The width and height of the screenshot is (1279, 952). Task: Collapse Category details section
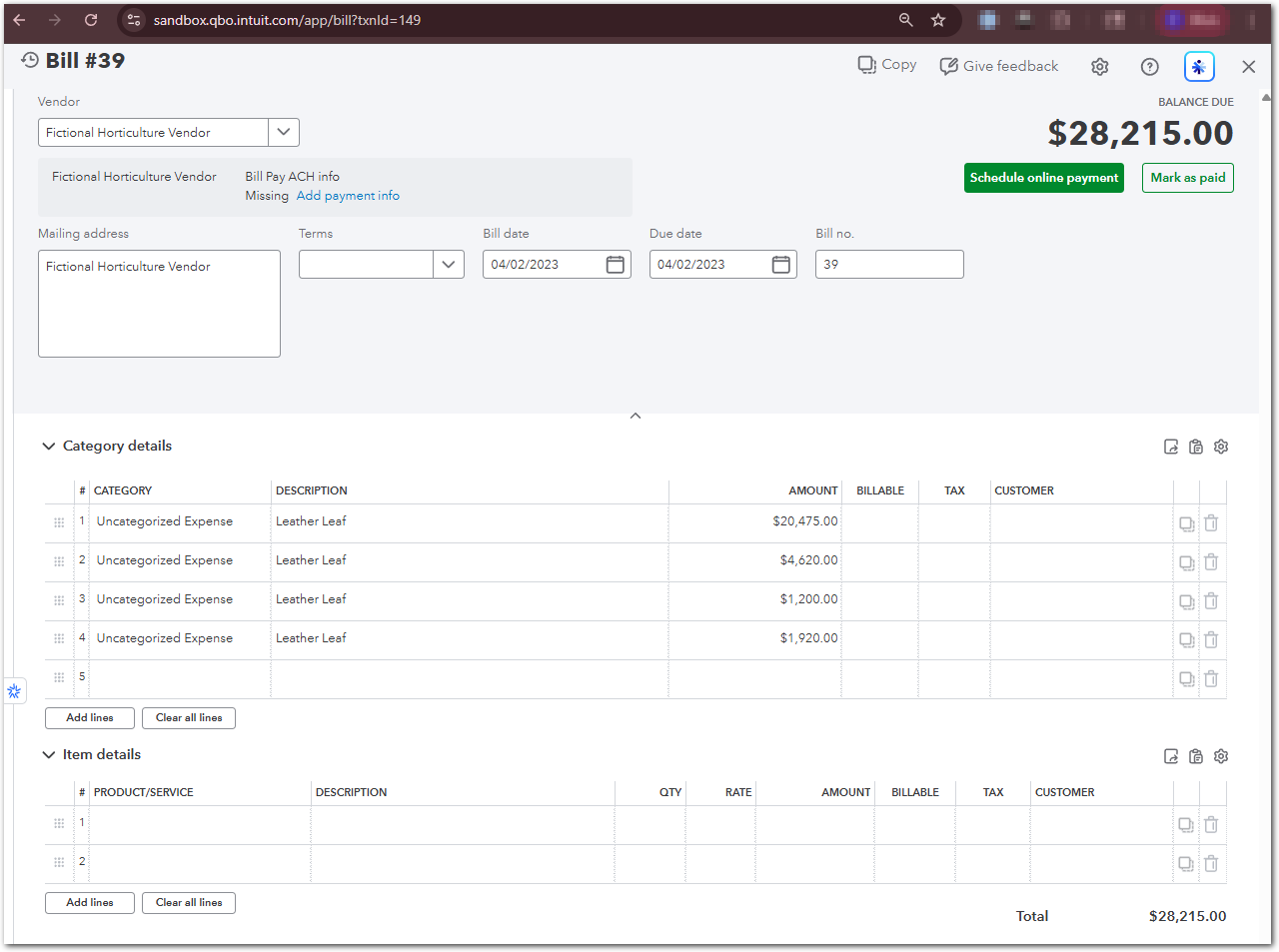coord(48,447)
